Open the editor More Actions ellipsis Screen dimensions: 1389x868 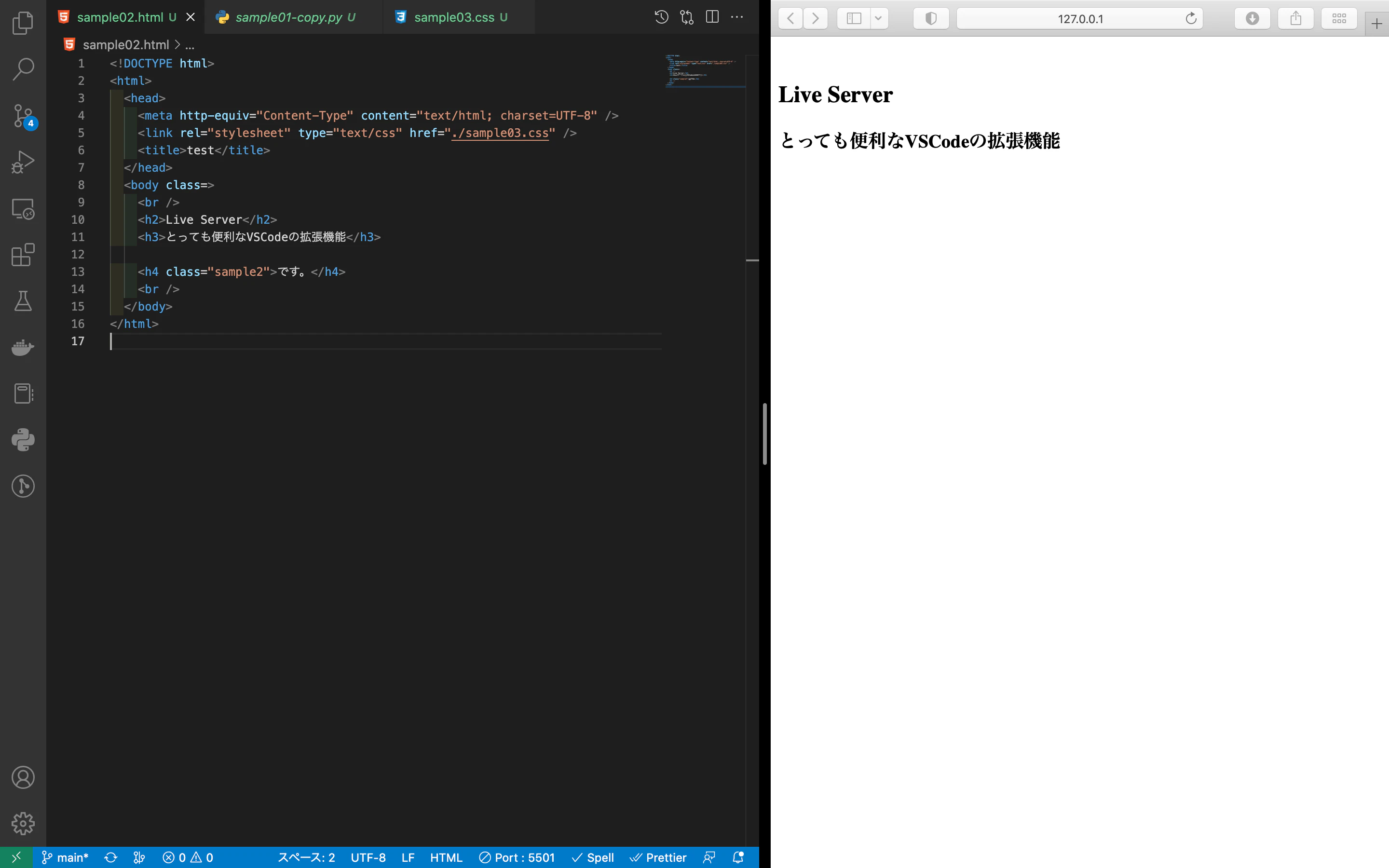pyautogui.click(x=737, y=17)
